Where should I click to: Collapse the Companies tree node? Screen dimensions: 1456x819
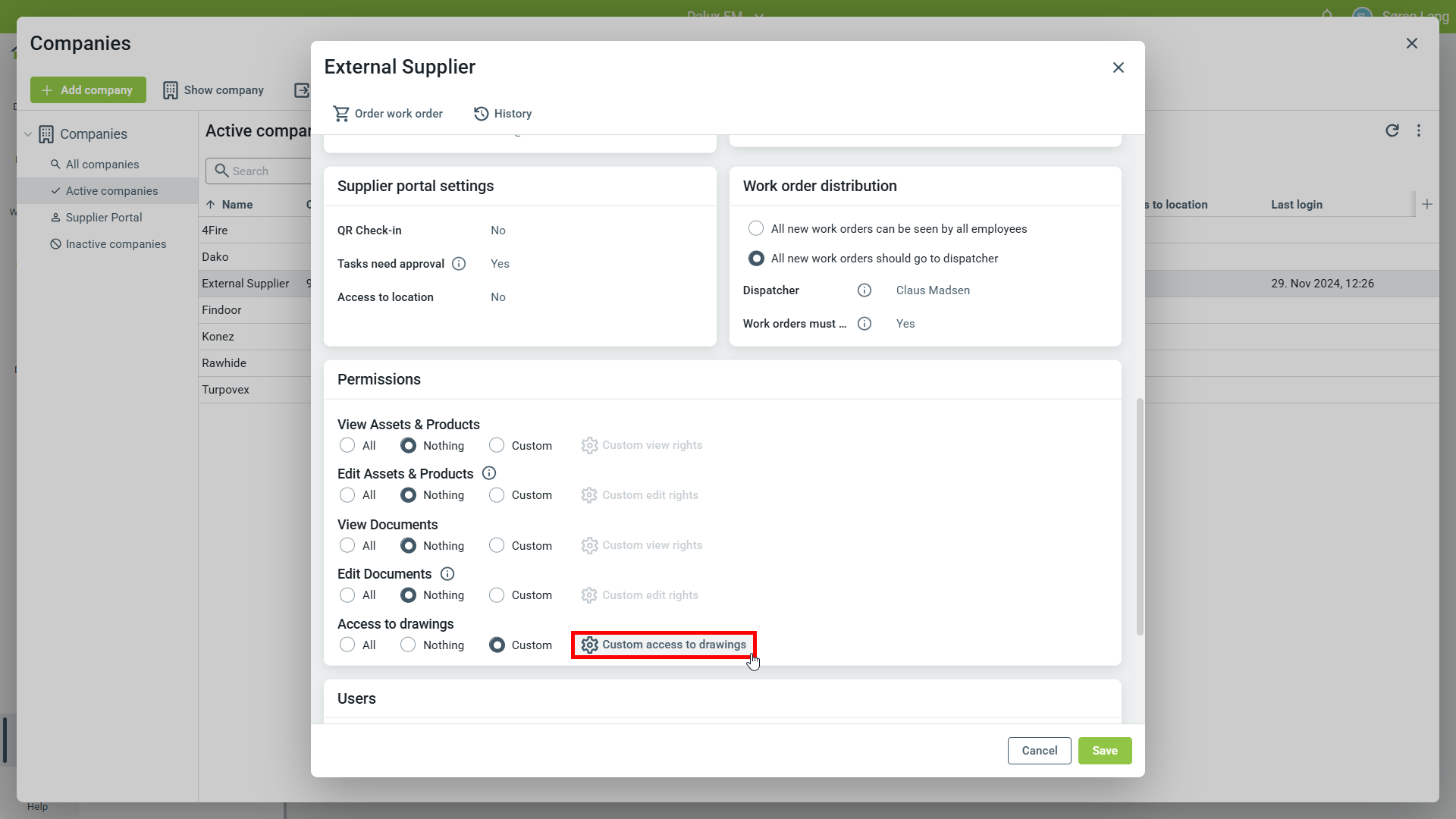(x=28, y=134)
